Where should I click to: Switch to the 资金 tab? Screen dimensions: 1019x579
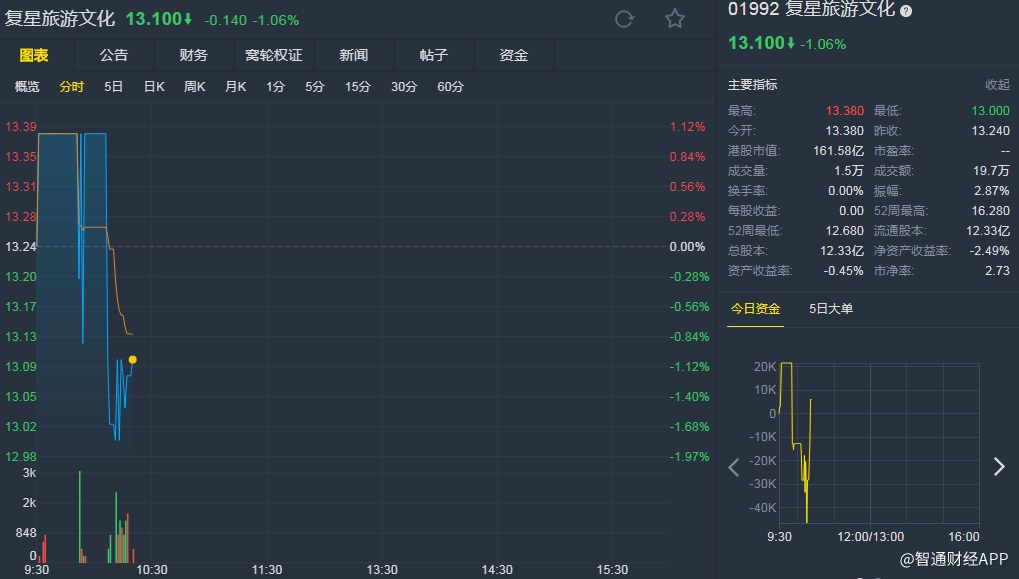(513, 55)
